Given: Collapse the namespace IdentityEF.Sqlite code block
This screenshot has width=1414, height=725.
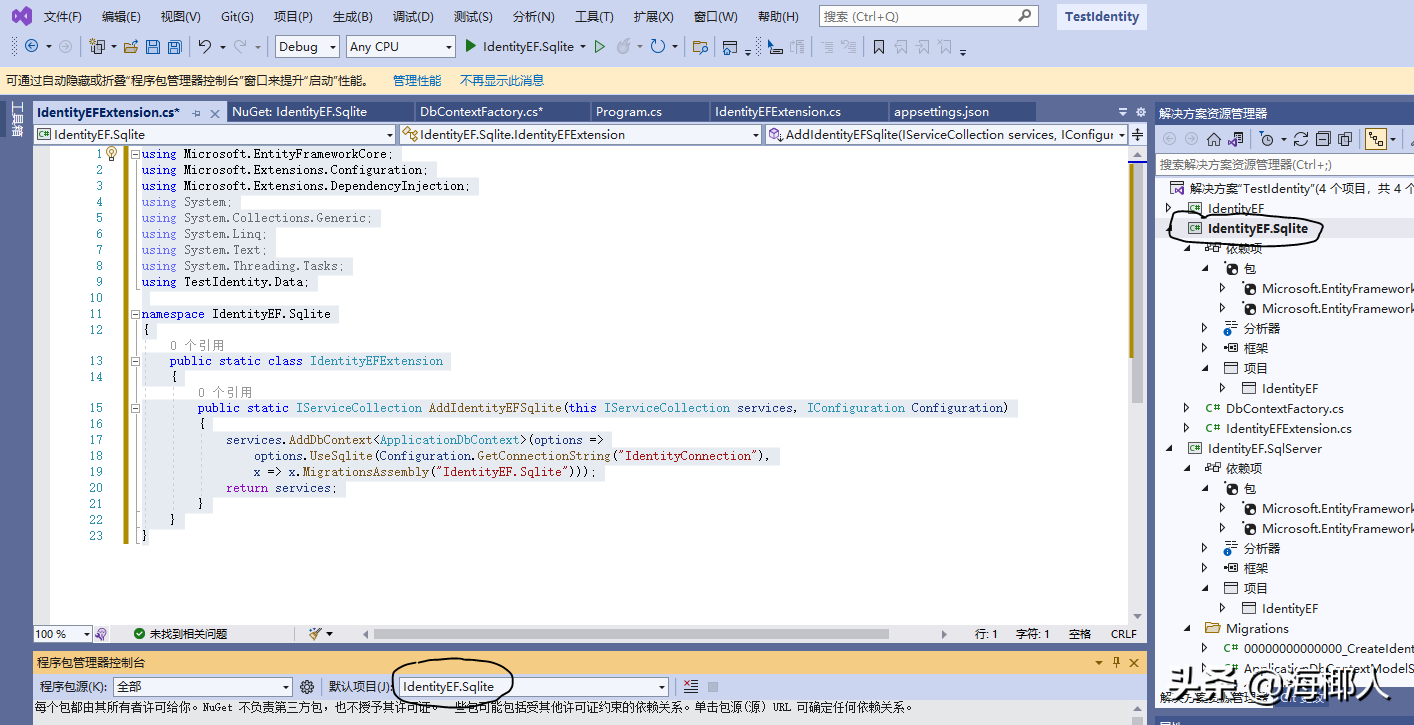Looking at the screenshot, I should [x=135, y=314].
